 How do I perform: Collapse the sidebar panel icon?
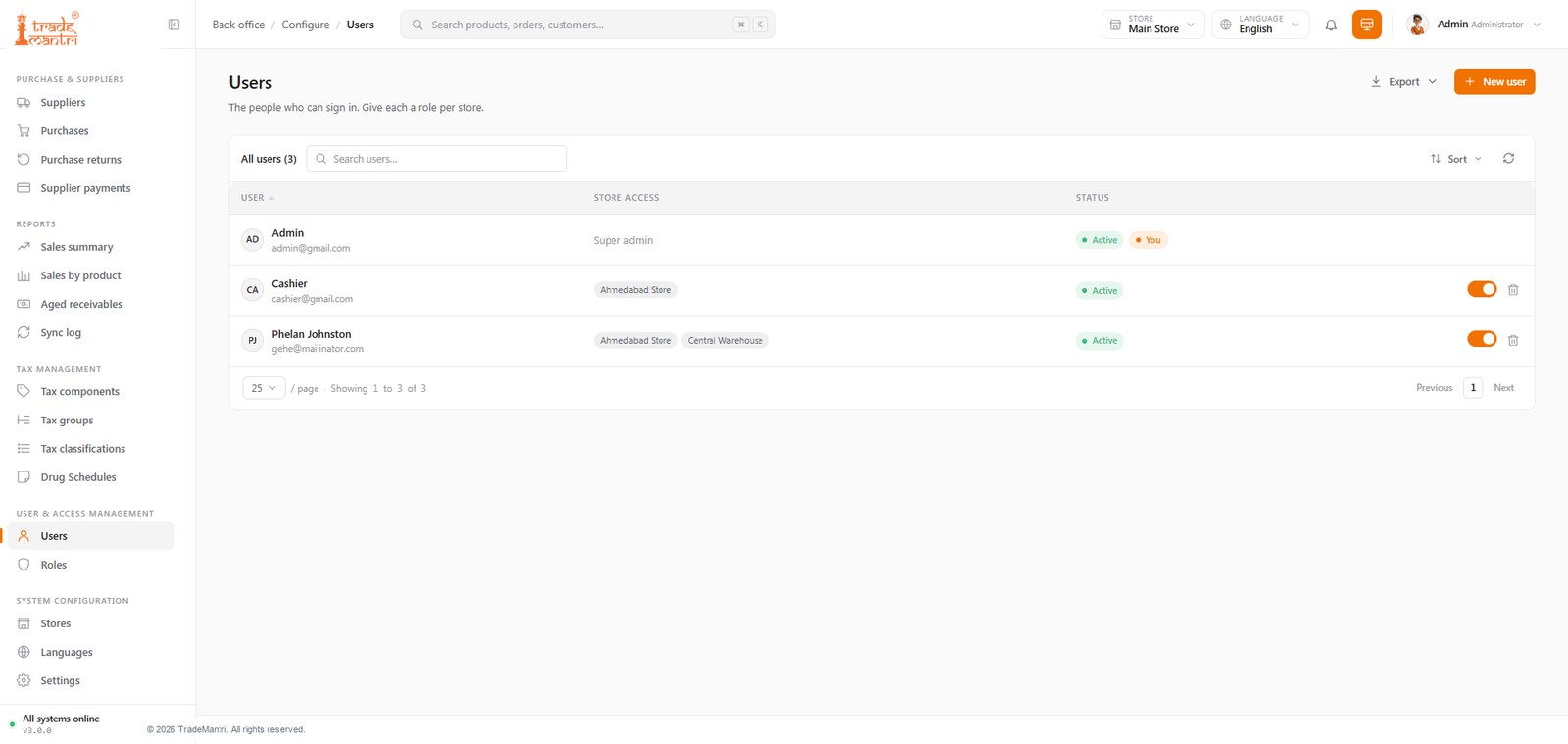click(x=173, y=25)
